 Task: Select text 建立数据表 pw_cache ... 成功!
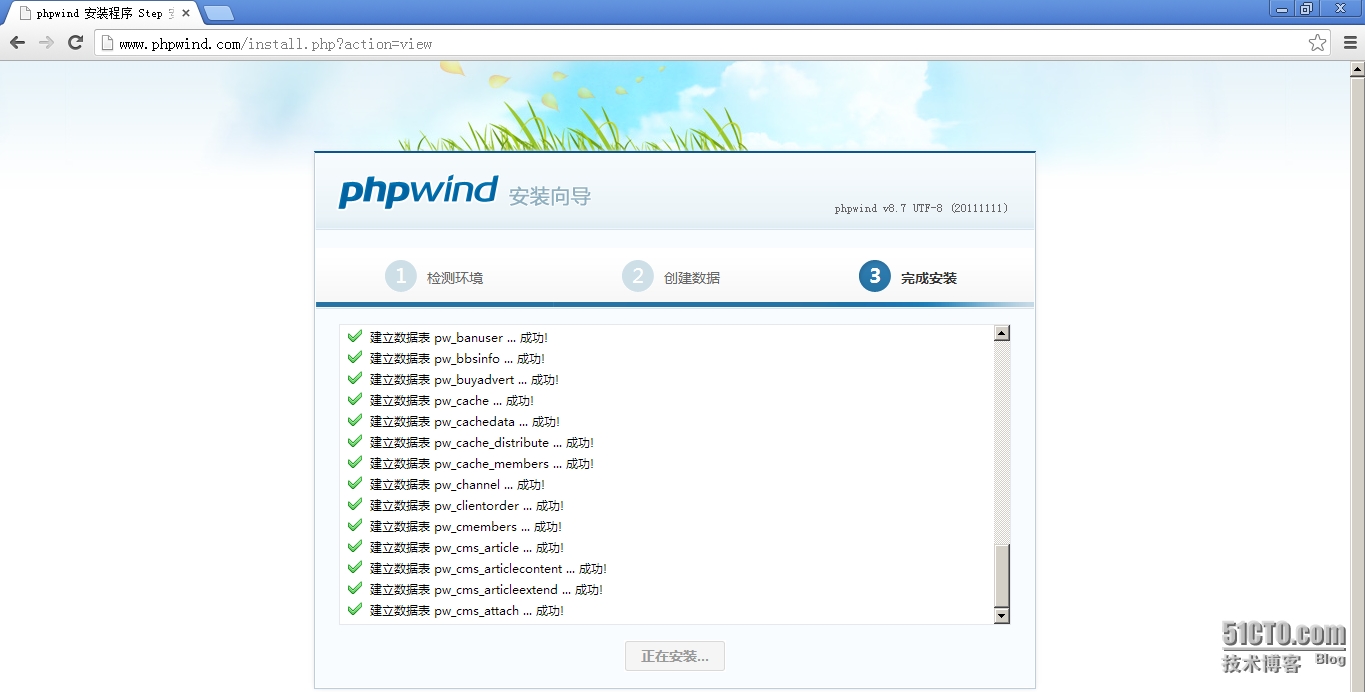click(452, 401)
